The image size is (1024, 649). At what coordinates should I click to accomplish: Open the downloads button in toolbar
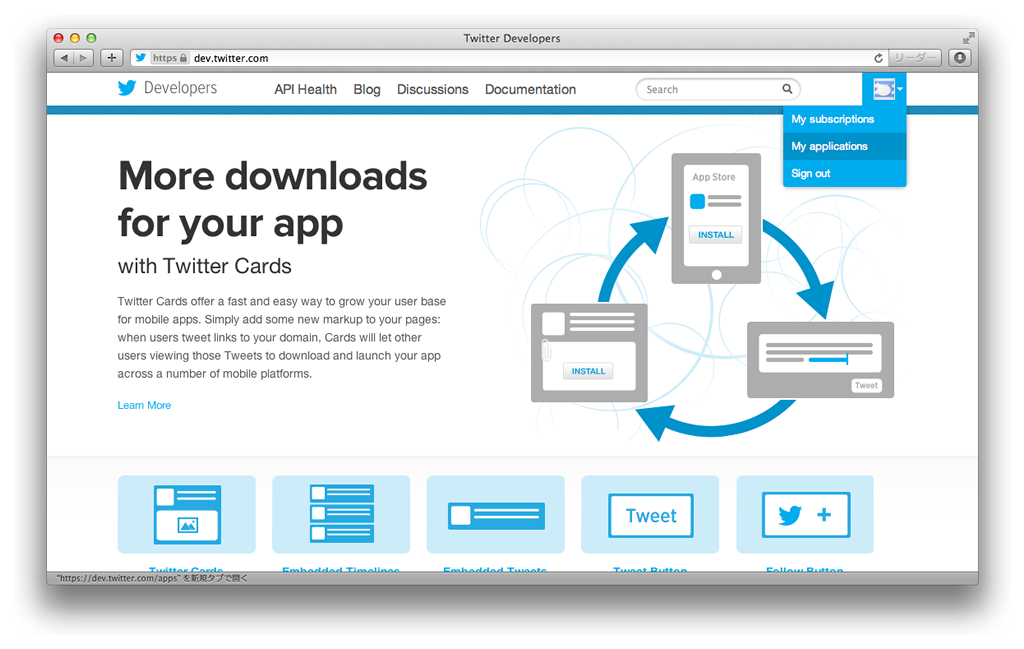coord(960,58)
